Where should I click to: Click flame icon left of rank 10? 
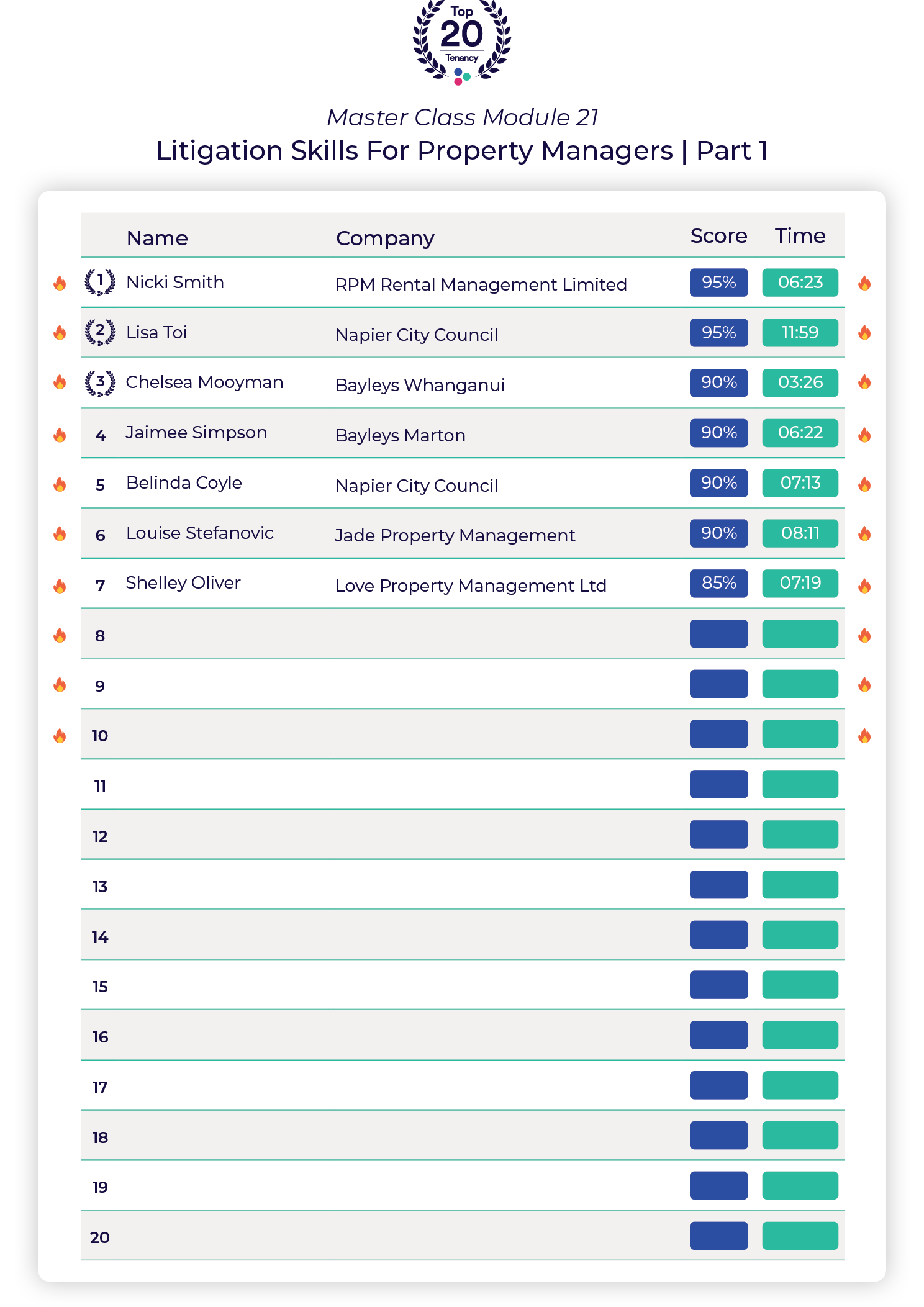(60, 736)
